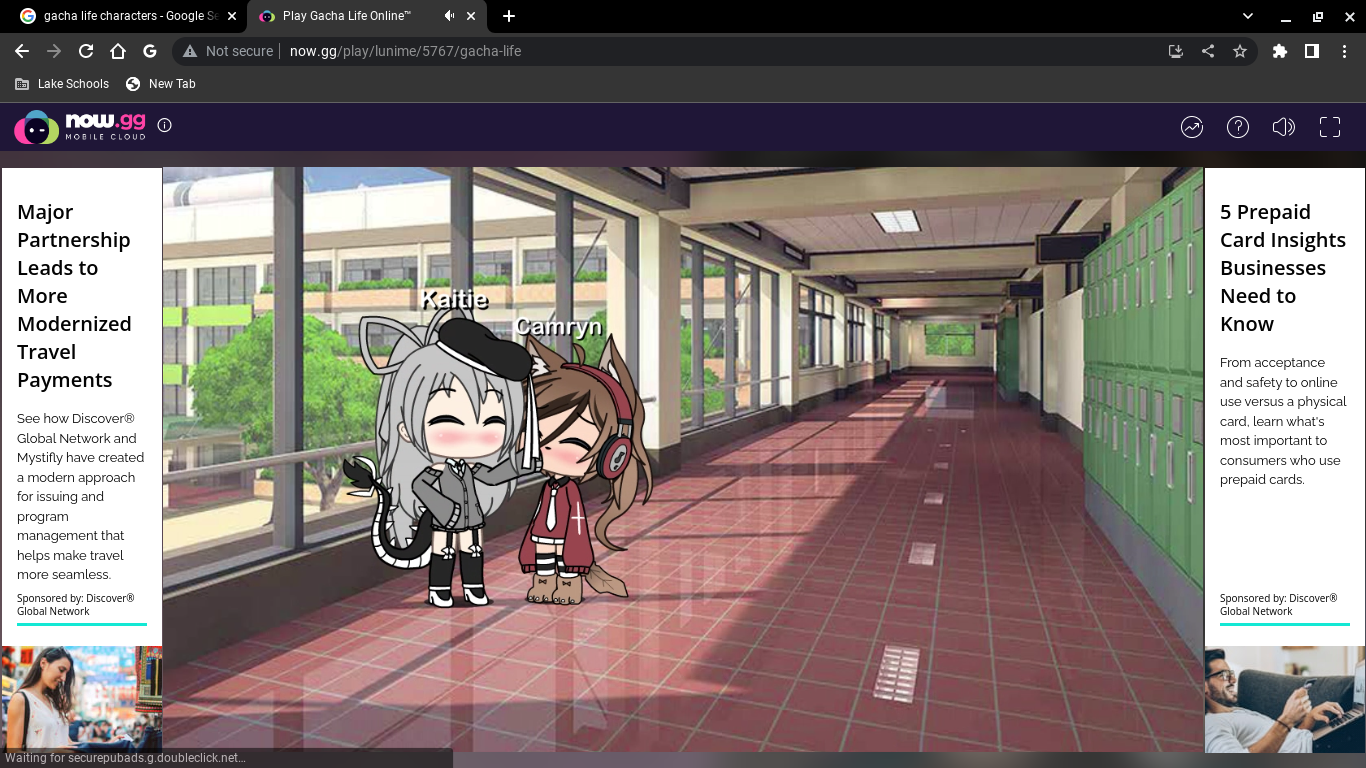Open the browser home page
Image resolution: width=1366 pixels, height=768 pixels.
pyautogui.click(x=118, y=51)
